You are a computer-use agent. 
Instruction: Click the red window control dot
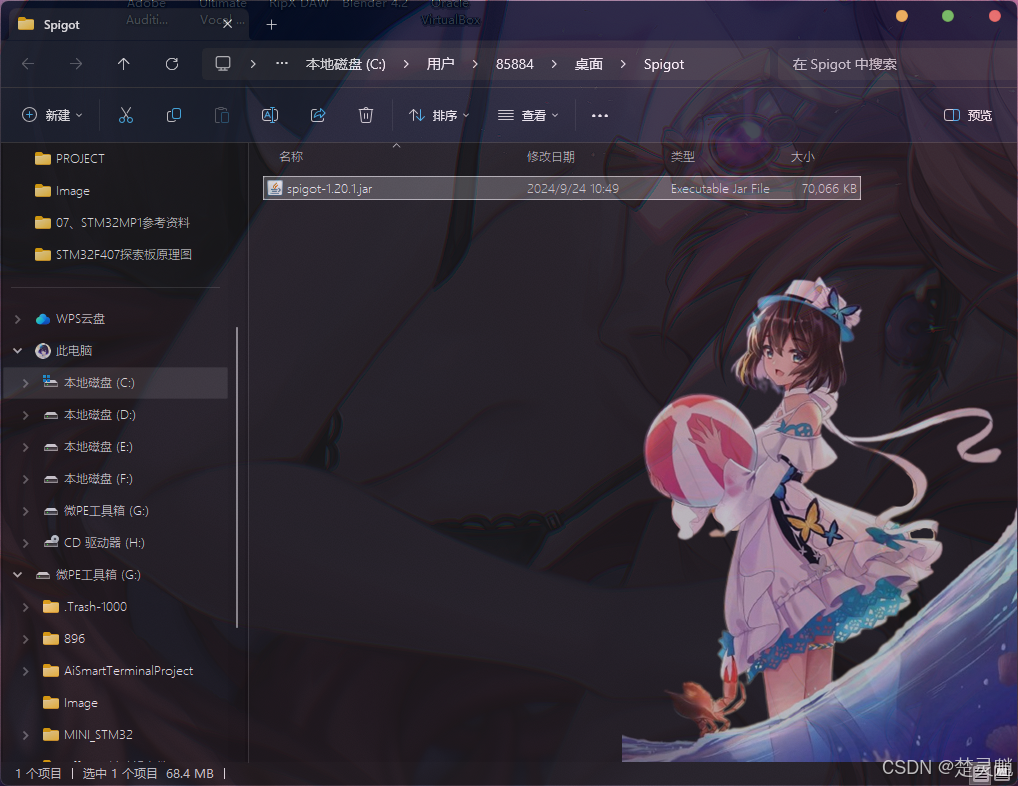(x=994, y=16)
